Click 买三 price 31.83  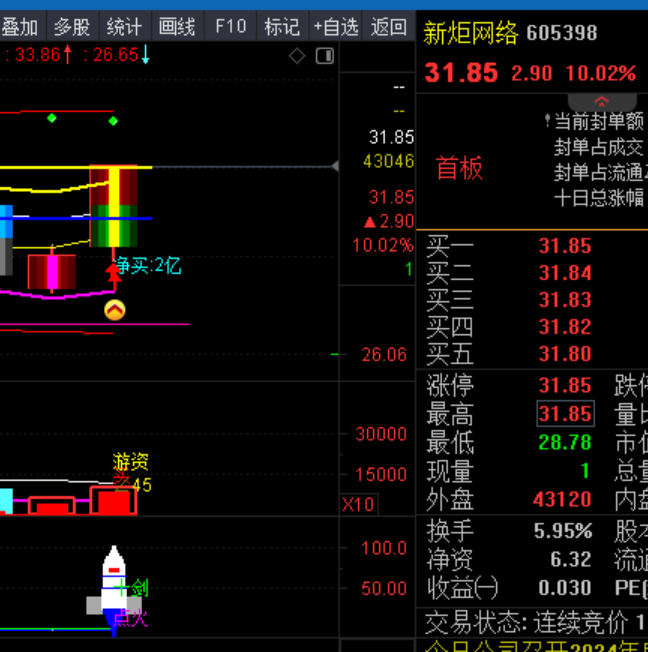(x=565, y=300)
